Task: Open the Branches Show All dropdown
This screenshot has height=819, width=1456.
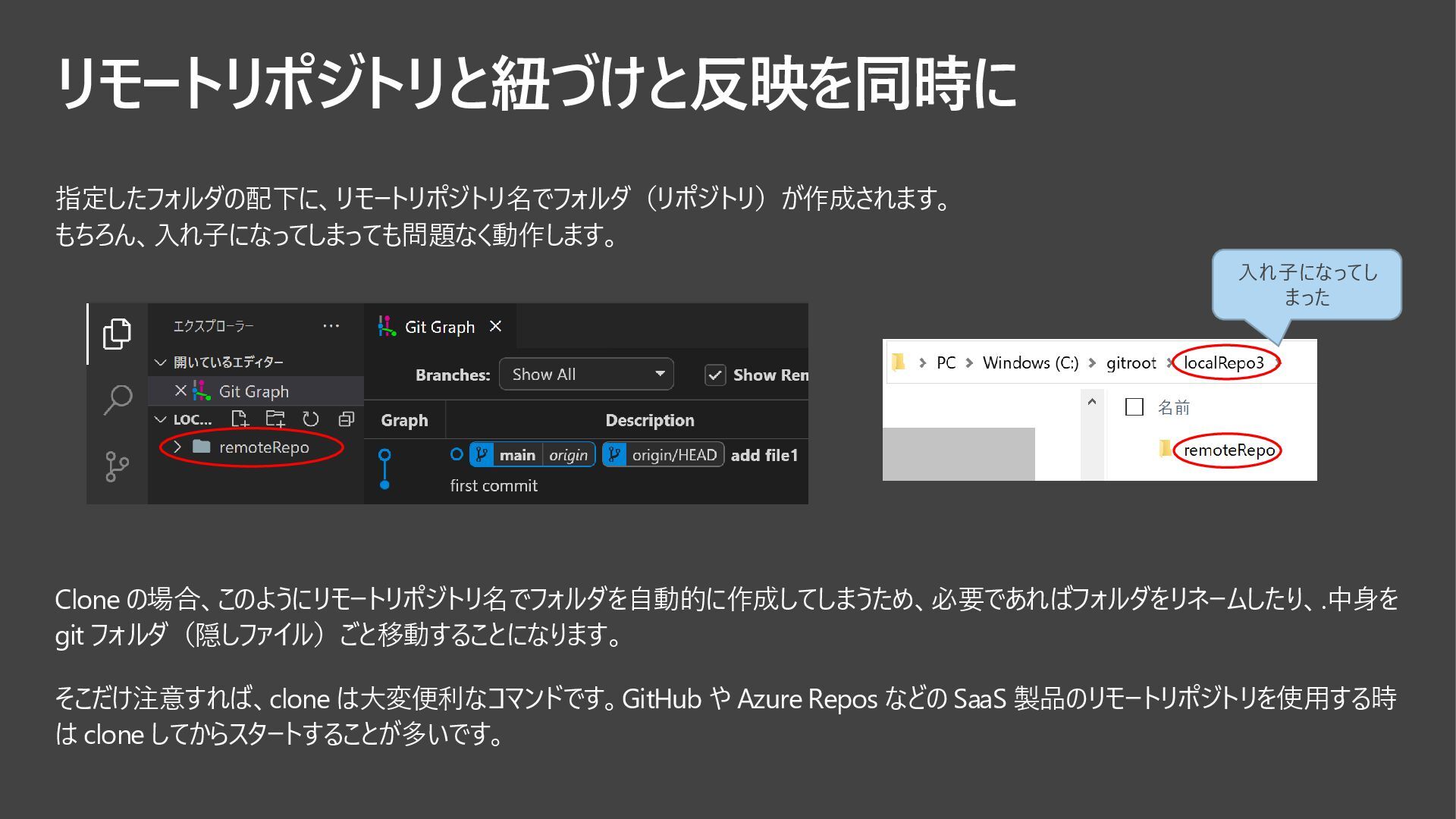Action: (586, 375)
